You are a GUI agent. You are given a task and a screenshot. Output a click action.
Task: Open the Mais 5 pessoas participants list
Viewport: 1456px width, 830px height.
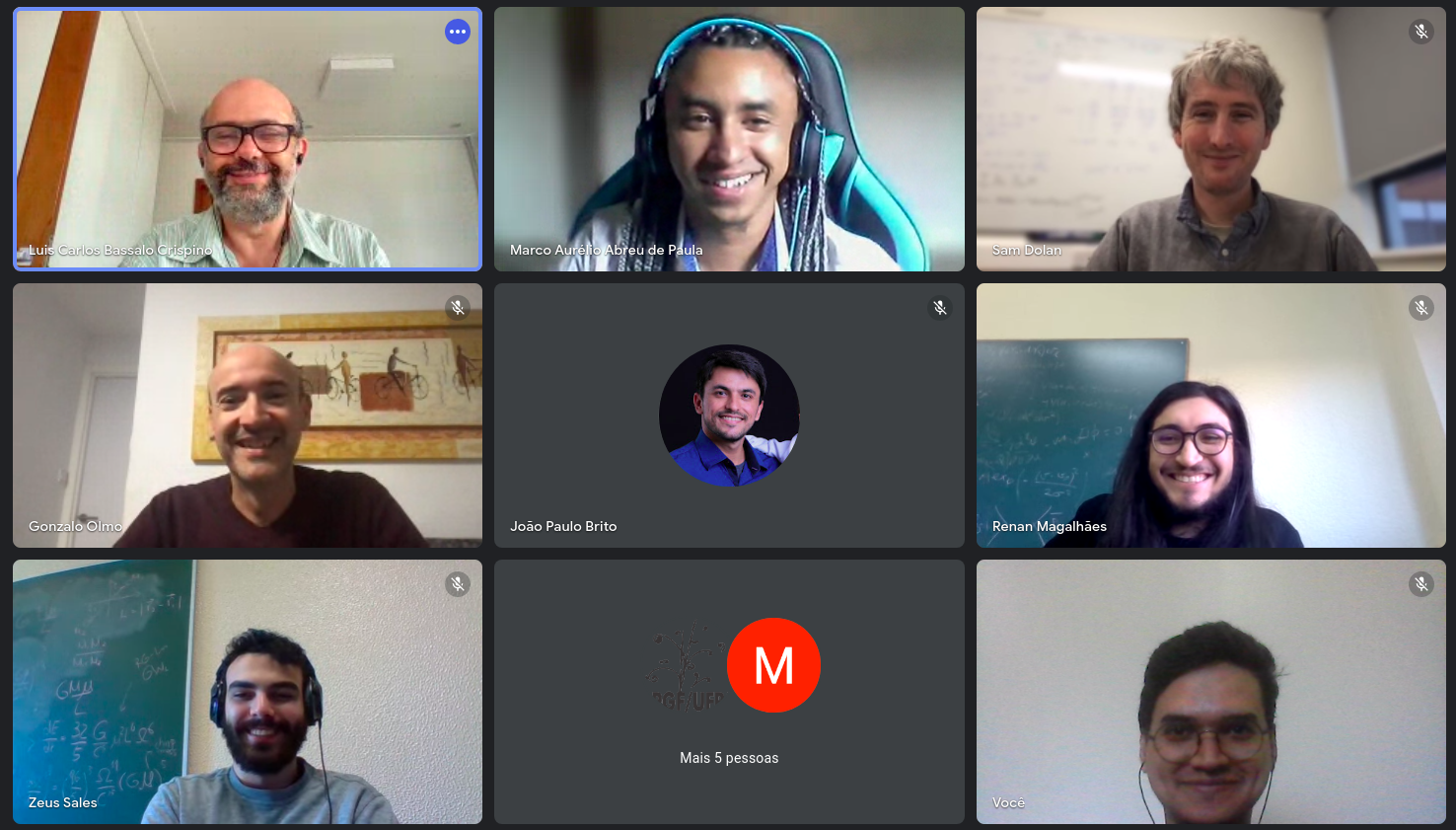click(x=729, y=758)
